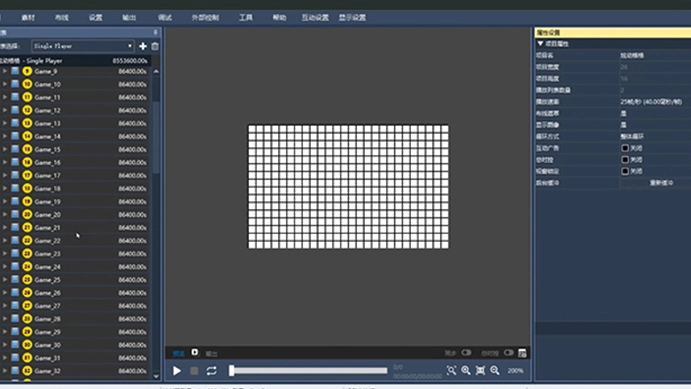This screenshot has width=691, height=389.
Task: Click the zoom-region magnifier with corner brackets
Action: (451, 370)
